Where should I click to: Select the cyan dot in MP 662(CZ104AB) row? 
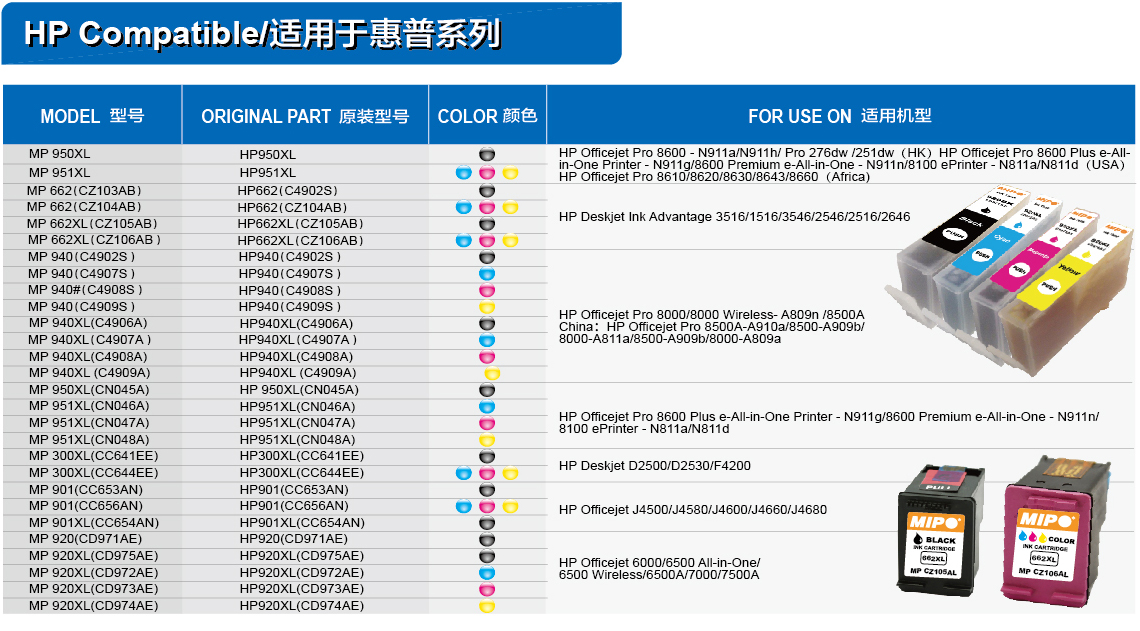point(464,207)
